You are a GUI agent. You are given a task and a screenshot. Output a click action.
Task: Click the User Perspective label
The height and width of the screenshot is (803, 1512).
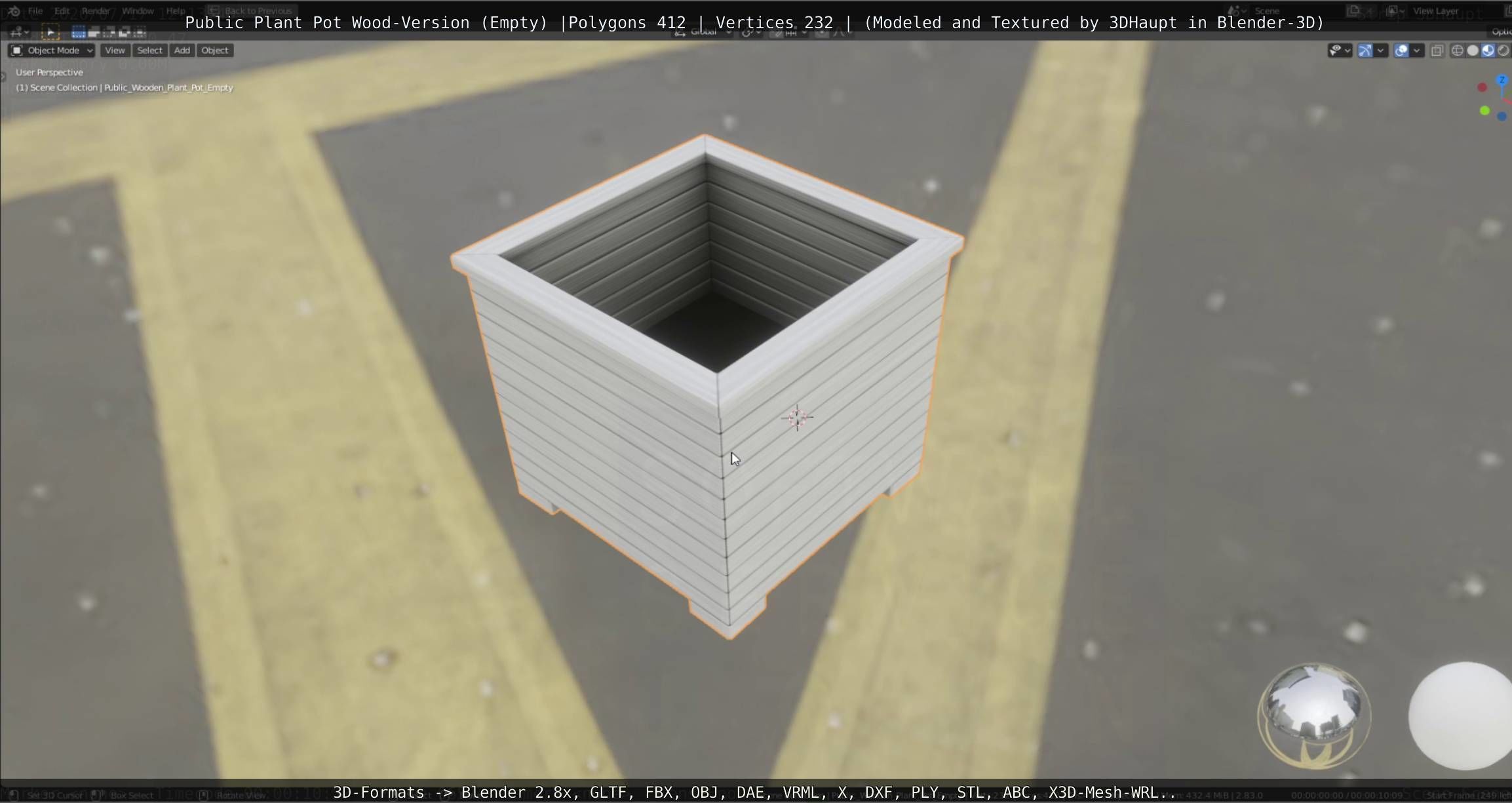(x=49, y=72)
